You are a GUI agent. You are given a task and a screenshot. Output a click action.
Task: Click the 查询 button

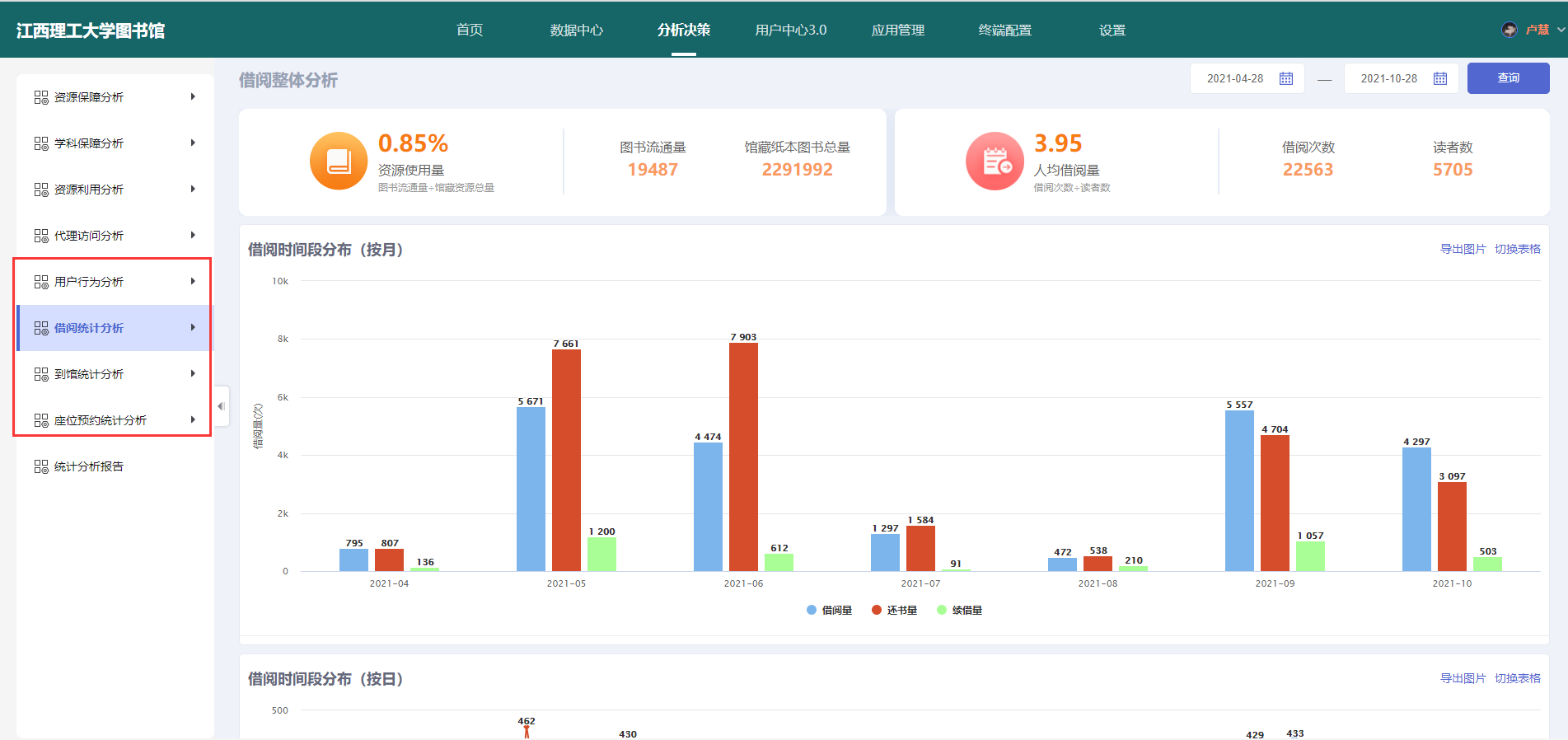(x=1508, y=78)
